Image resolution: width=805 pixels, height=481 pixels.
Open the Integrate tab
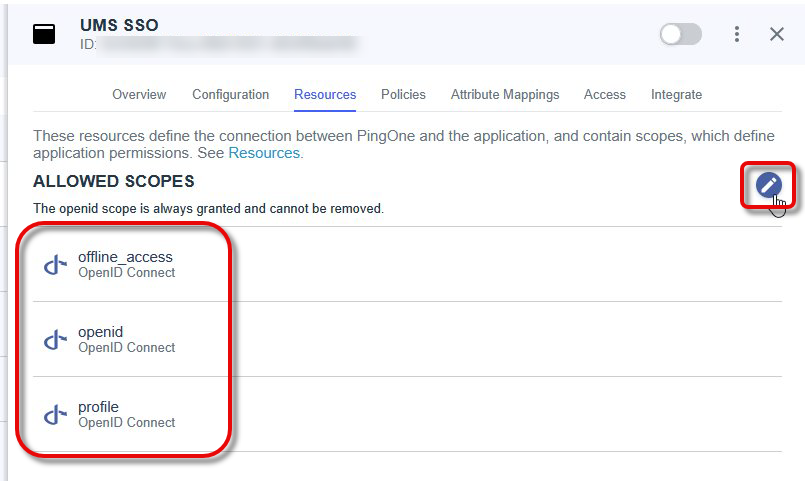pos(676,95)
